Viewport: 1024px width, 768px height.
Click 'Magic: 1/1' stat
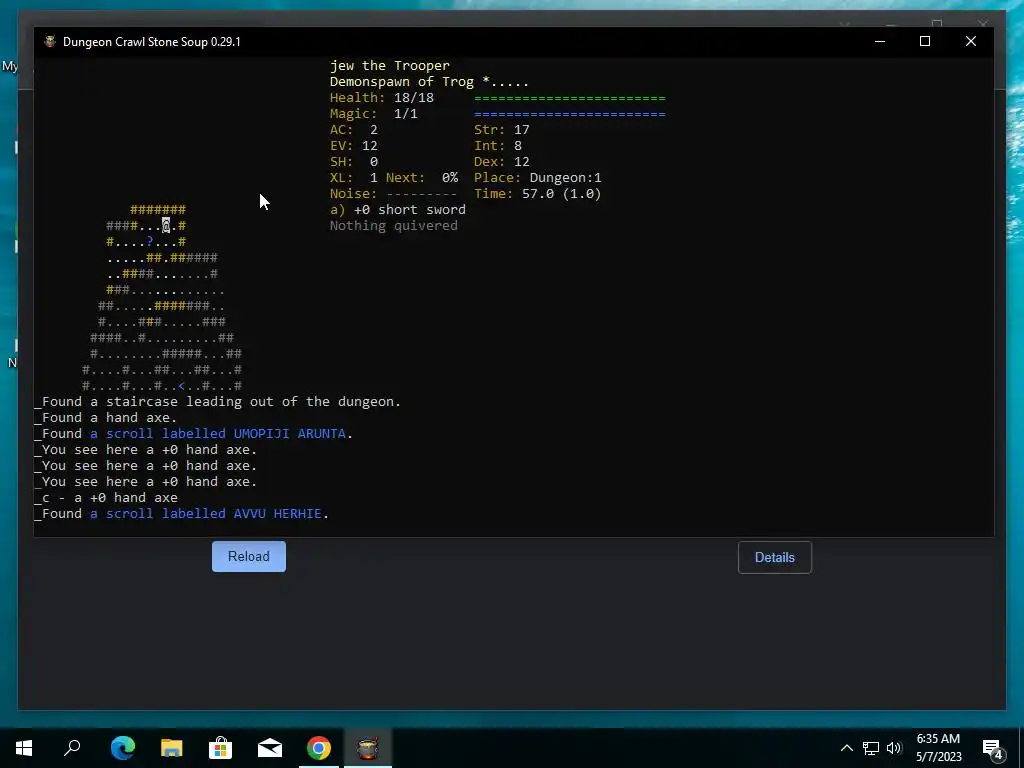point(374,114)
